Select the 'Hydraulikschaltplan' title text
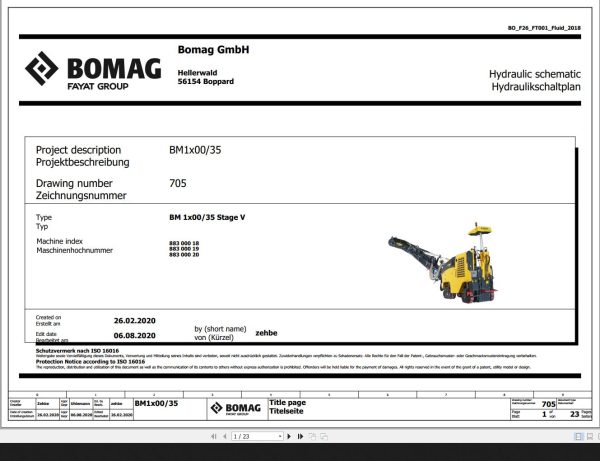Image resolution: width=600 pixels, height=461 pixels. 536,87
